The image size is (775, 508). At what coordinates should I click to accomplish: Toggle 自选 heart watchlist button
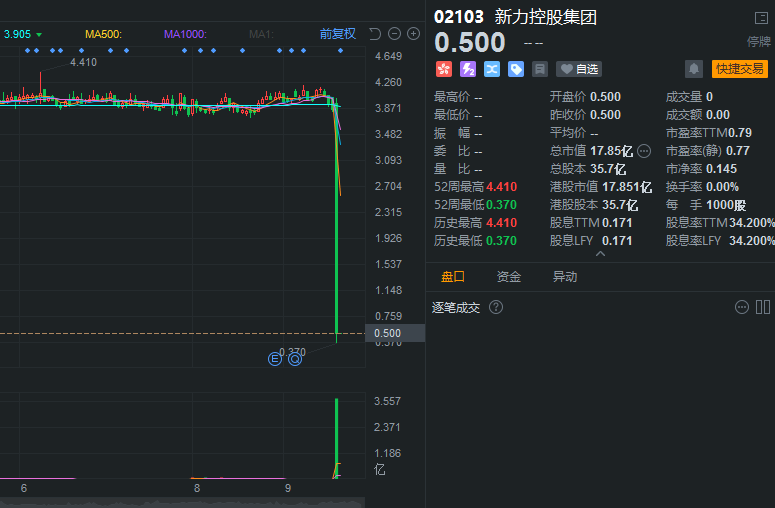point(579,69)
